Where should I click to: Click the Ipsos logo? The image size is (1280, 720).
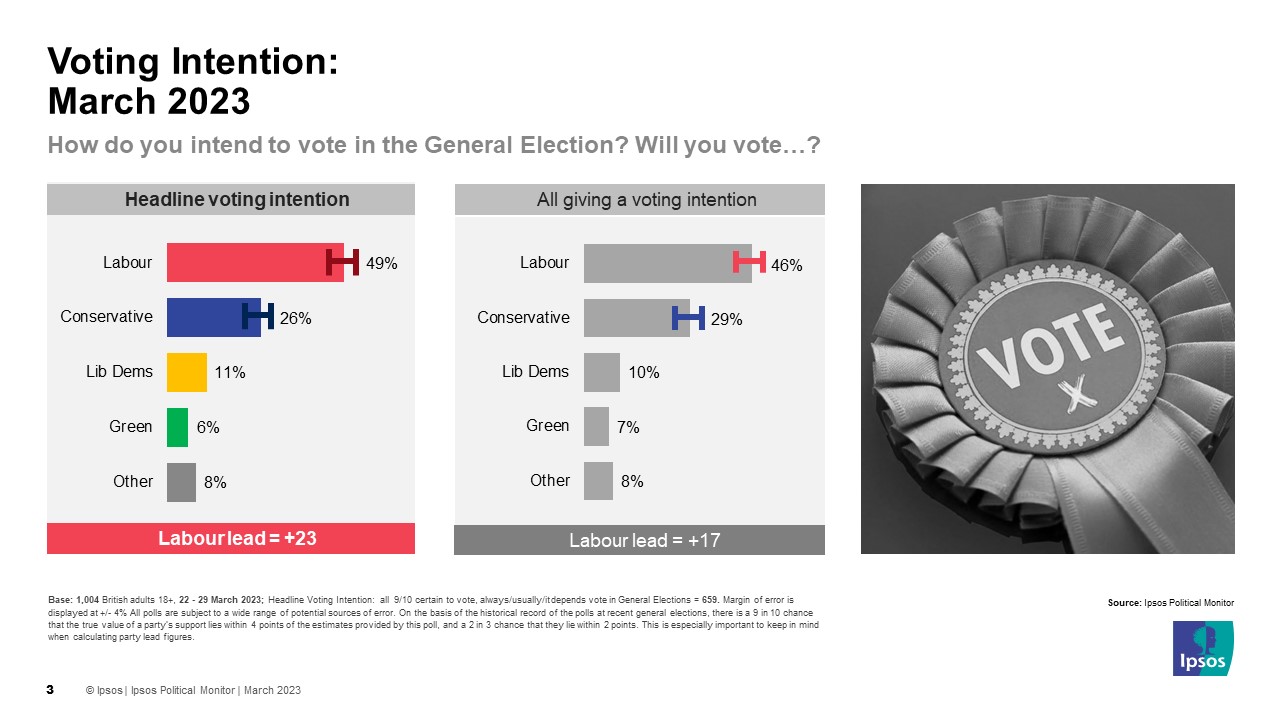click(1203, 648)
